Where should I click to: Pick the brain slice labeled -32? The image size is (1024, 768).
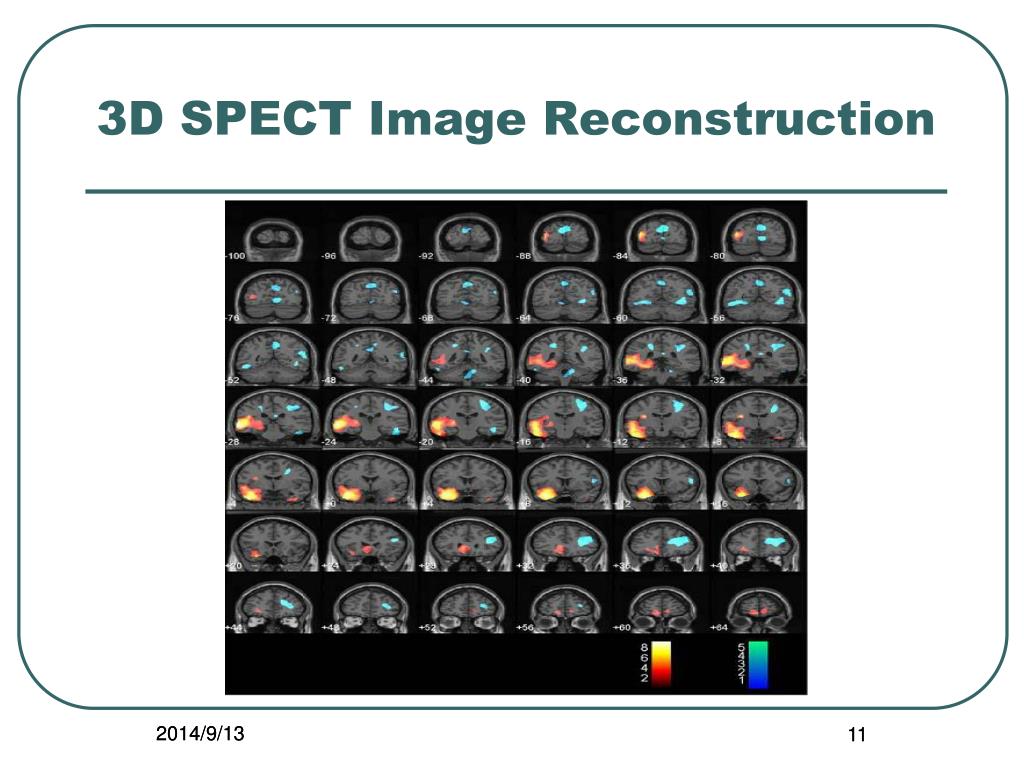tap(758, 356)
